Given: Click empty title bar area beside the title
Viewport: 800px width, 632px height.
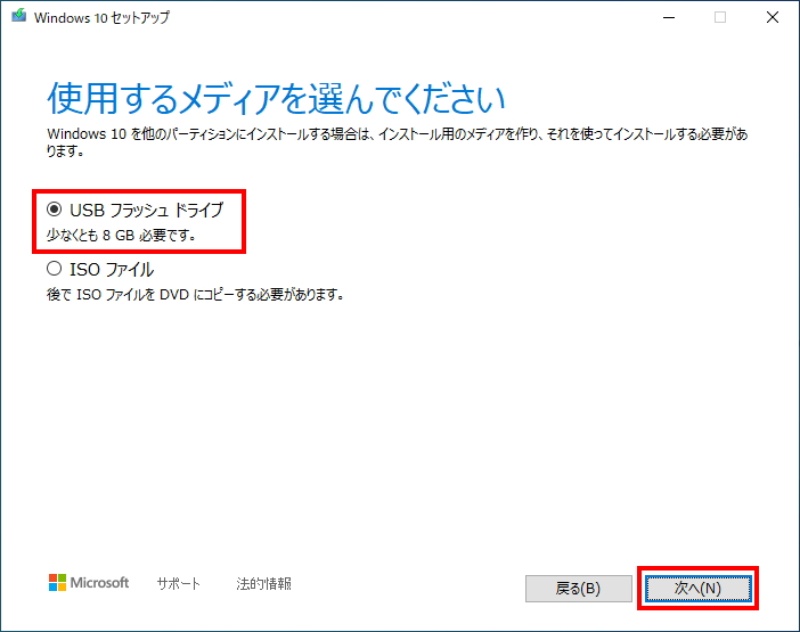Looking at the screenshot, I should pyautogui.click(x=400, y=17).
